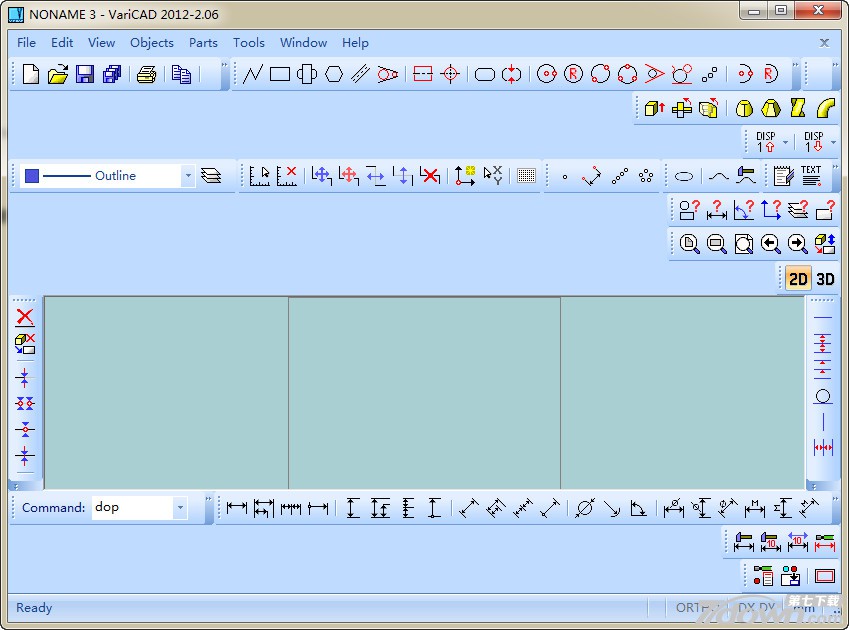Click the Print icon
849x630 pixels.
tap(146, 74)
